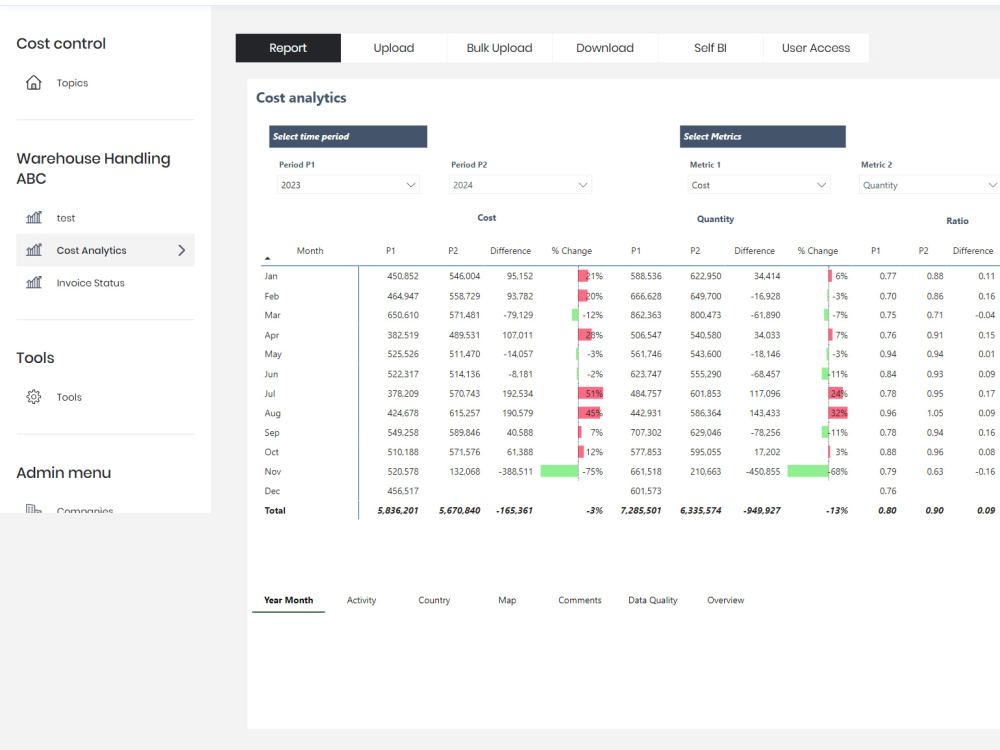The height and width of the screenshot is (750, 1000).
Task: Click Aug P2 ratio value 1.05
Action: point(935,413)
